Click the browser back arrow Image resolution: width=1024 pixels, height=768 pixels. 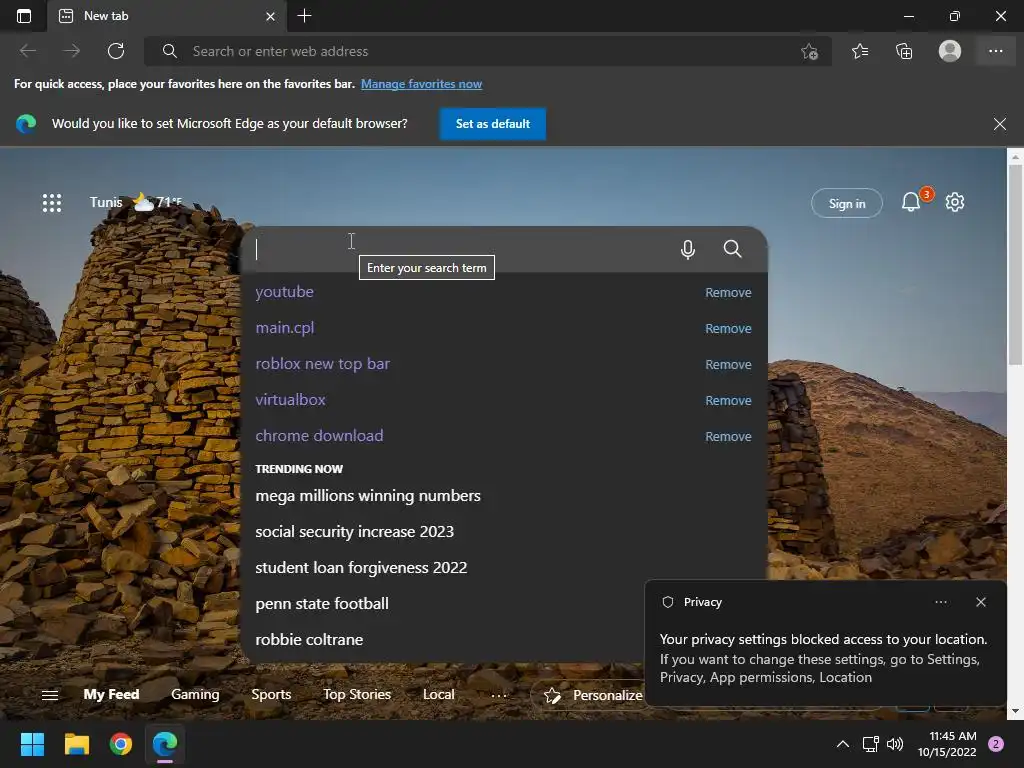pyautogui.click(x=27, y=51)
